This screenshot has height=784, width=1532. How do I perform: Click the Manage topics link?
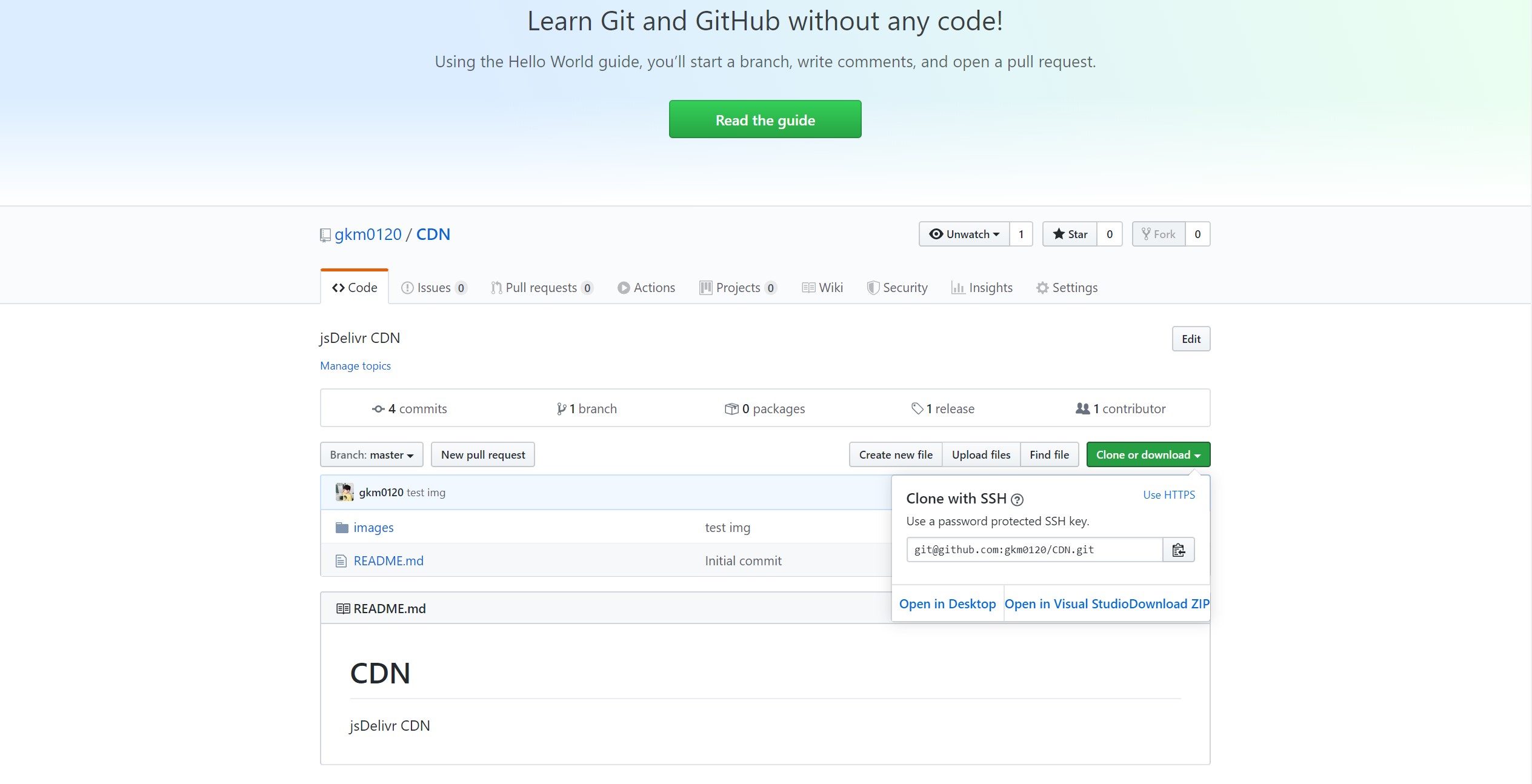coord(355,365)
